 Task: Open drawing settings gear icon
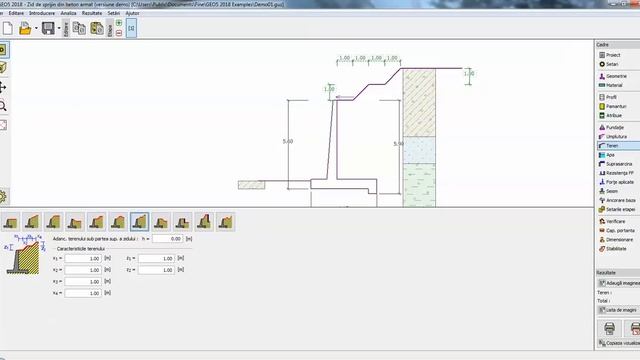(3, 197)
